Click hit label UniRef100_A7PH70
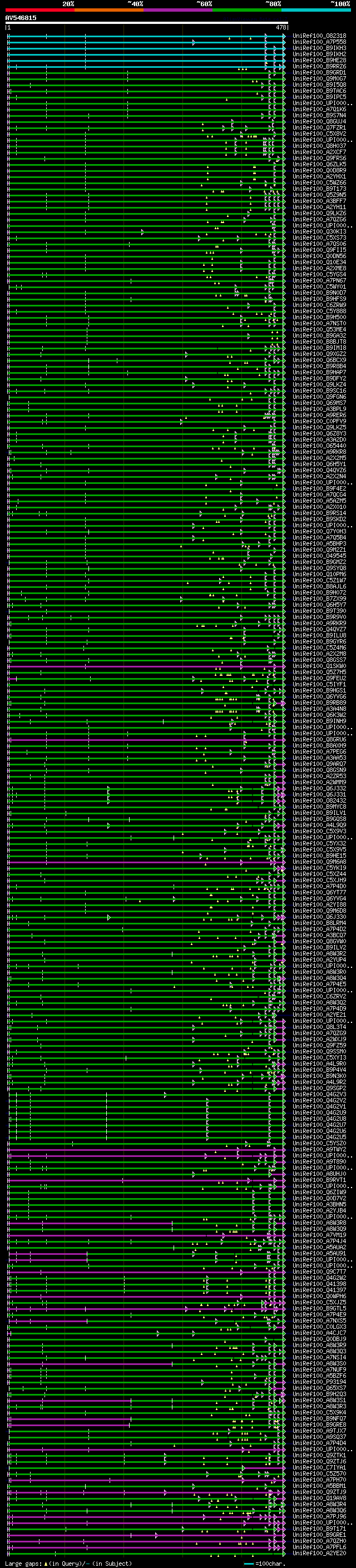356x1568 pixels. coord(319,1480)
